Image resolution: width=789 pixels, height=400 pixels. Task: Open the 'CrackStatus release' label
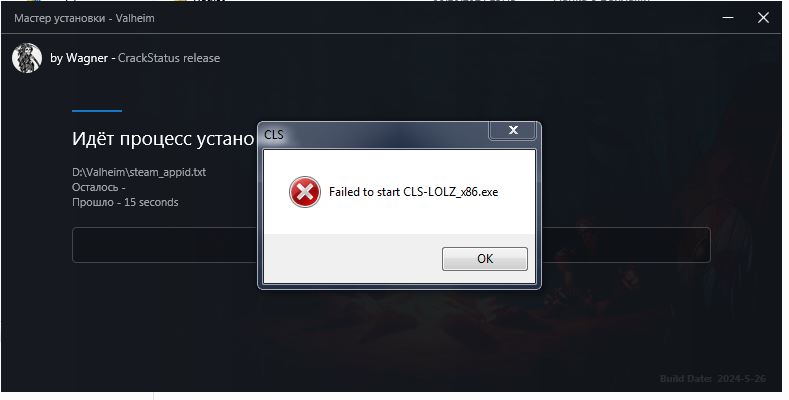(169, 58)
